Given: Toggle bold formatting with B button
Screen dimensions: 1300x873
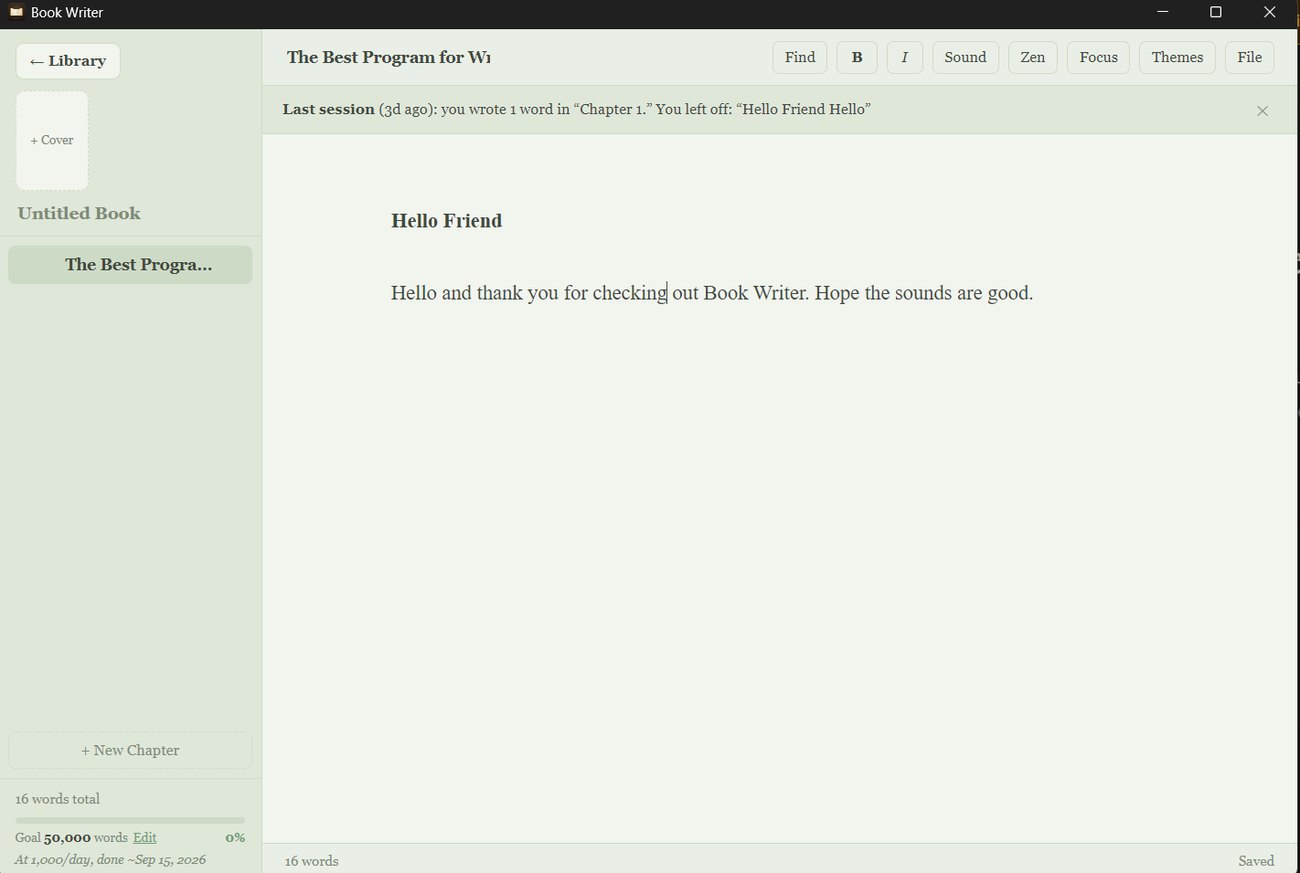Looking at the screenshot, I should click(857, 57).
